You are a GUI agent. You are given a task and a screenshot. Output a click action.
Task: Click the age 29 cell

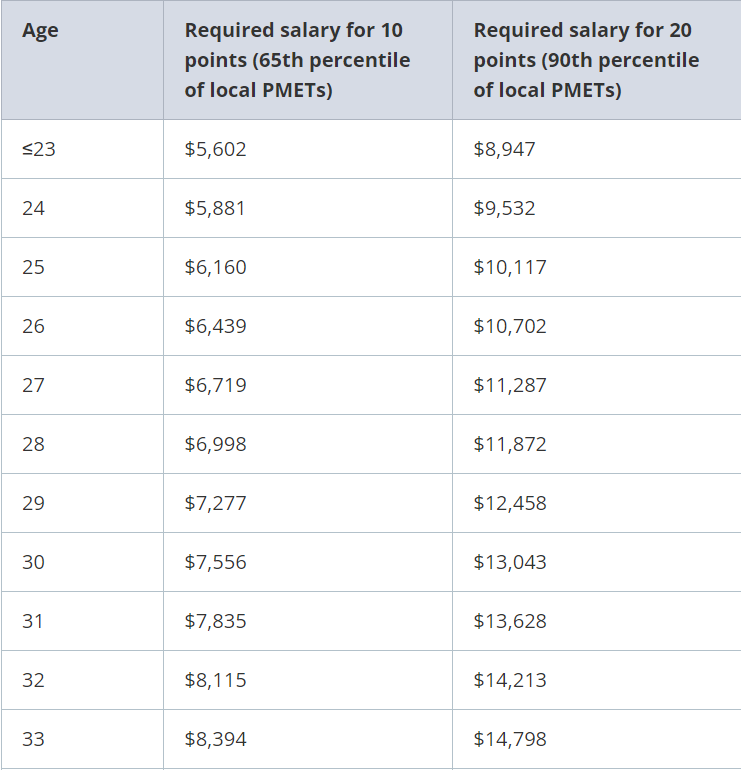(x=82, y=503)
